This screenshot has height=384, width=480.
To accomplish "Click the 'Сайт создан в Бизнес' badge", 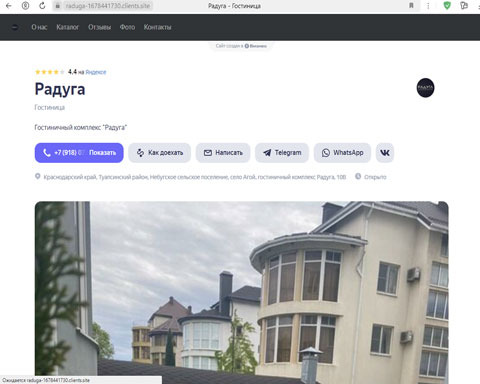I will 241,46.
